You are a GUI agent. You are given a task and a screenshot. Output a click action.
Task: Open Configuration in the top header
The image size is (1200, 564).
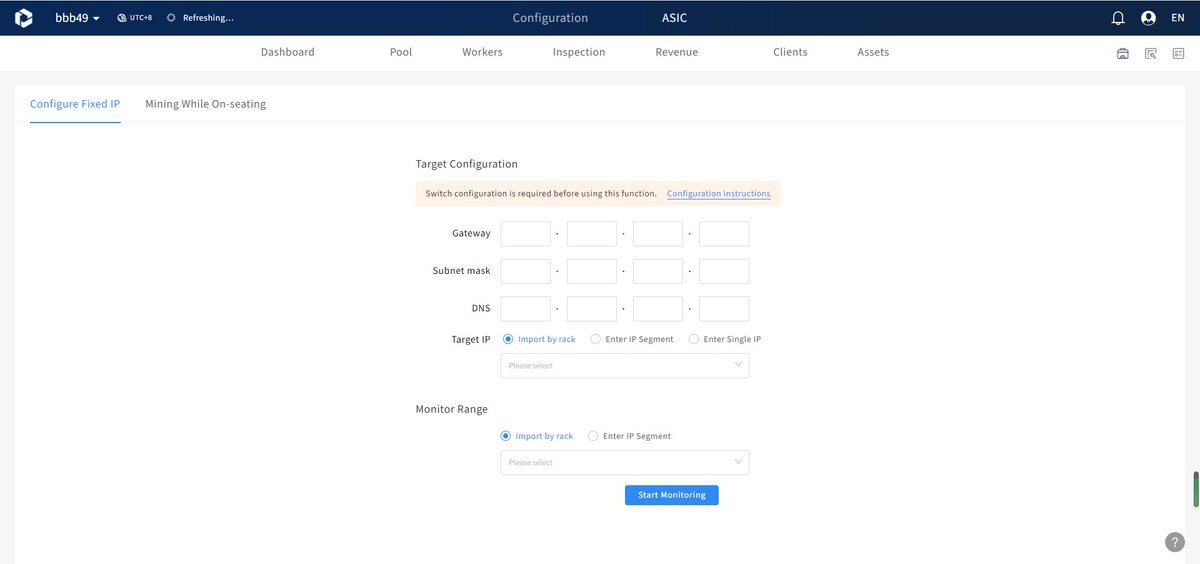point(550,18)
